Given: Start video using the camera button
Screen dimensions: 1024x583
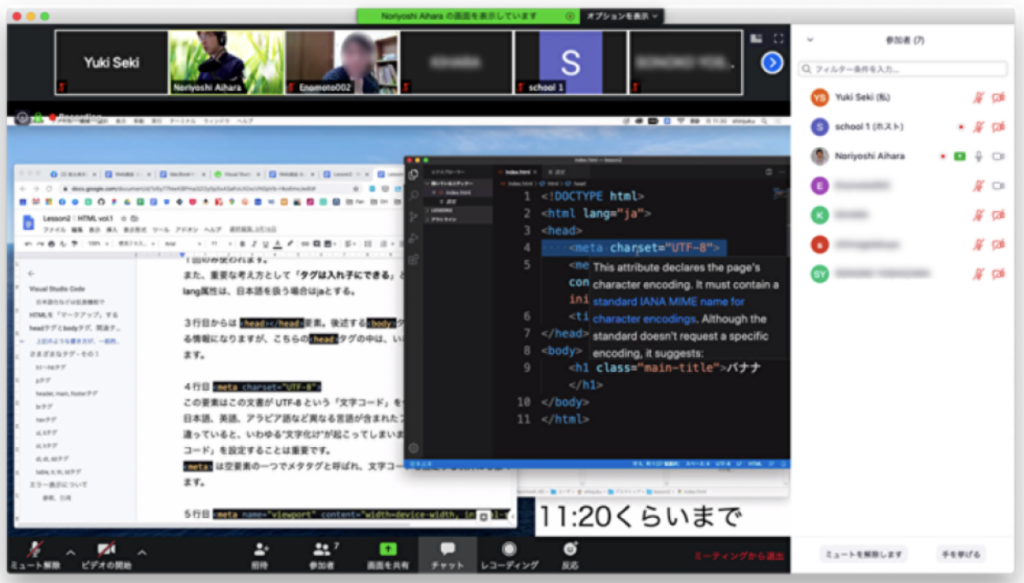Looking at the screenshot, I should click(106, 554).
